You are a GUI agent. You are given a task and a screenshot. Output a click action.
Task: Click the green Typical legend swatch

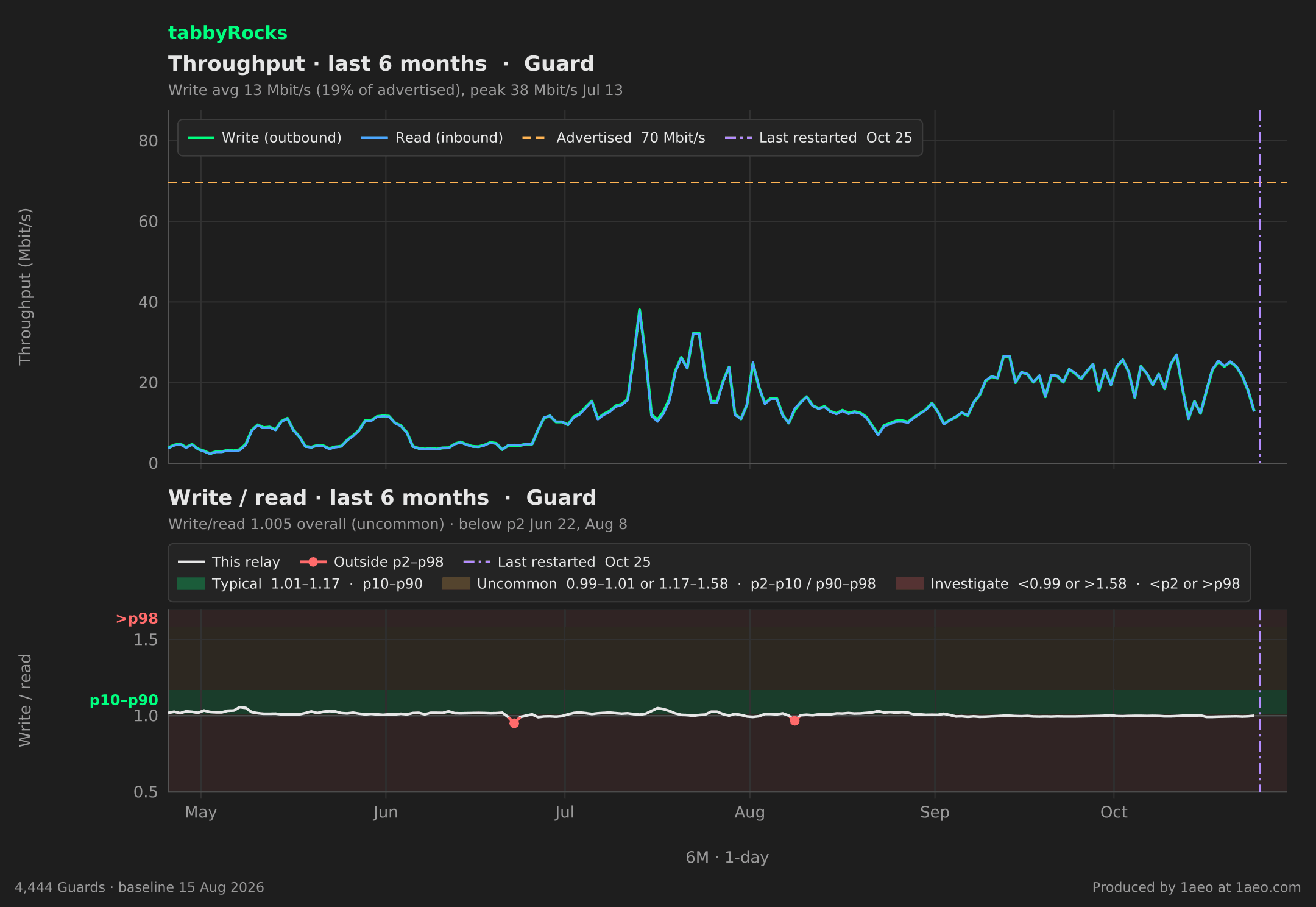191,584
